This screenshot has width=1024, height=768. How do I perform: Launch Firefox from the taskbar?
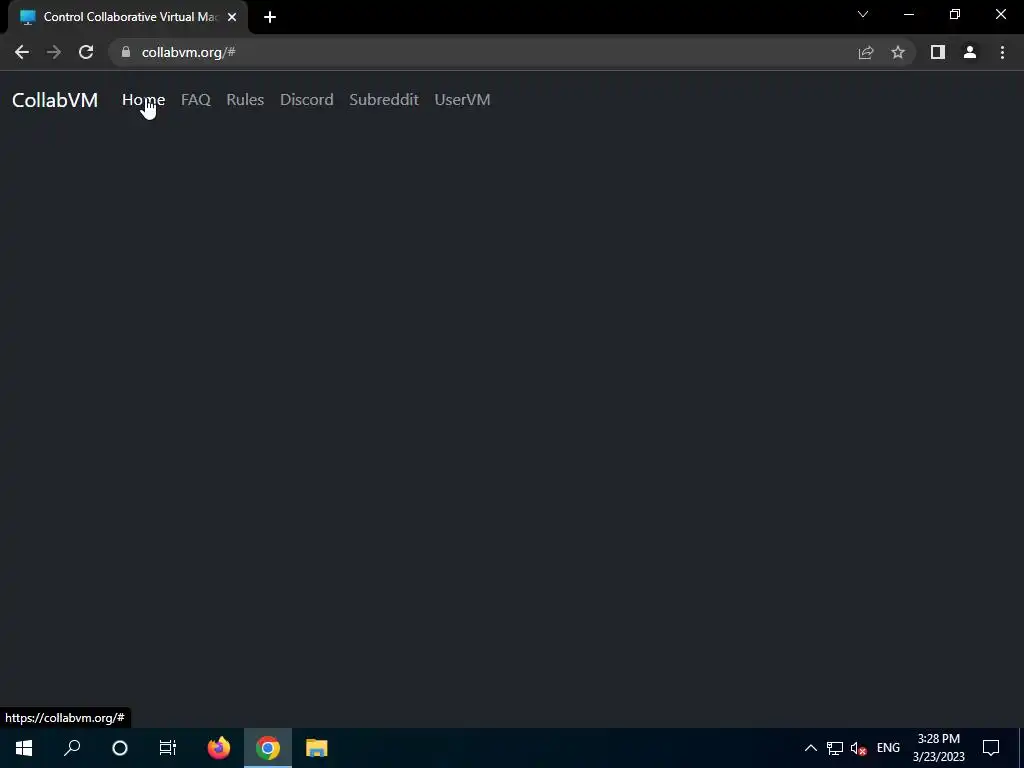(219, 748)
